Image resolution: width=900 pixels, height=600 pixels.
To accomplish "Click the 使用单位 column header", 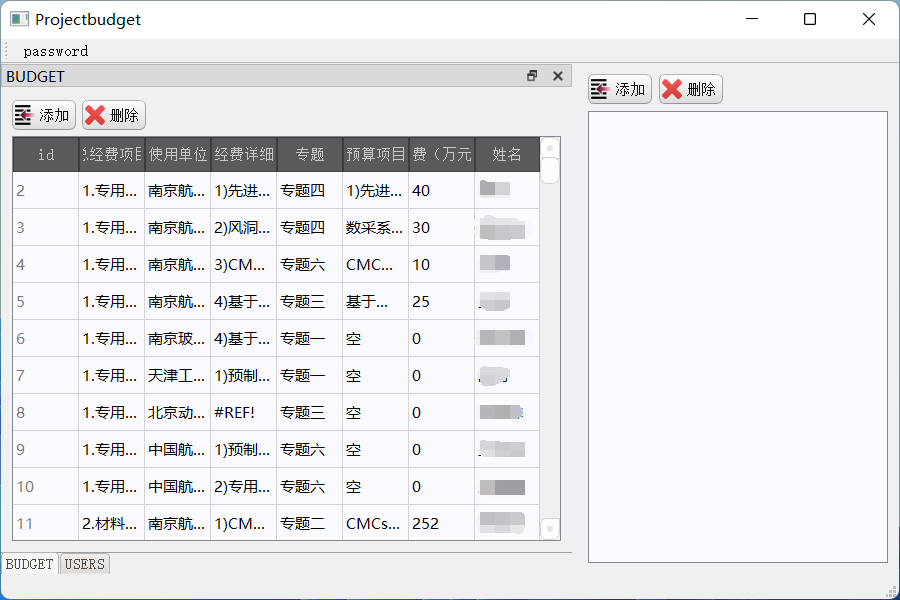I will coord(178,154).
